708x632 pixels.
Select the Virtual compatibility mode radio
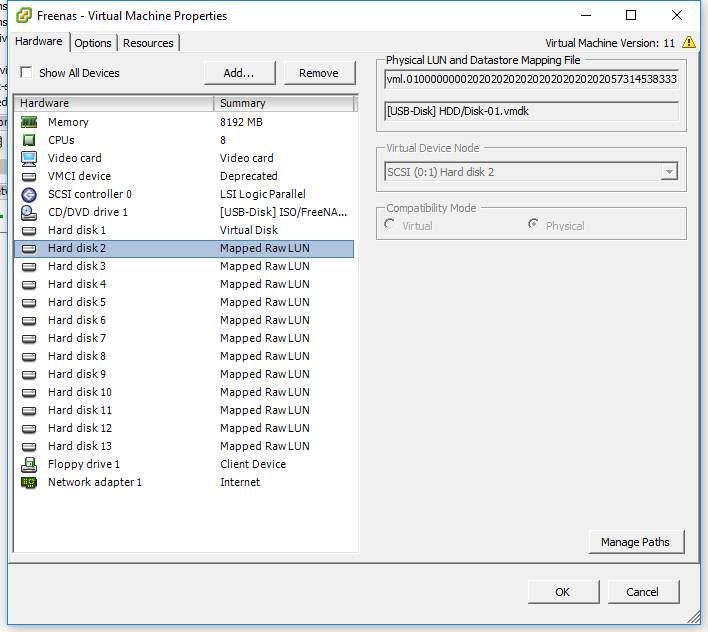click(390, 224)
